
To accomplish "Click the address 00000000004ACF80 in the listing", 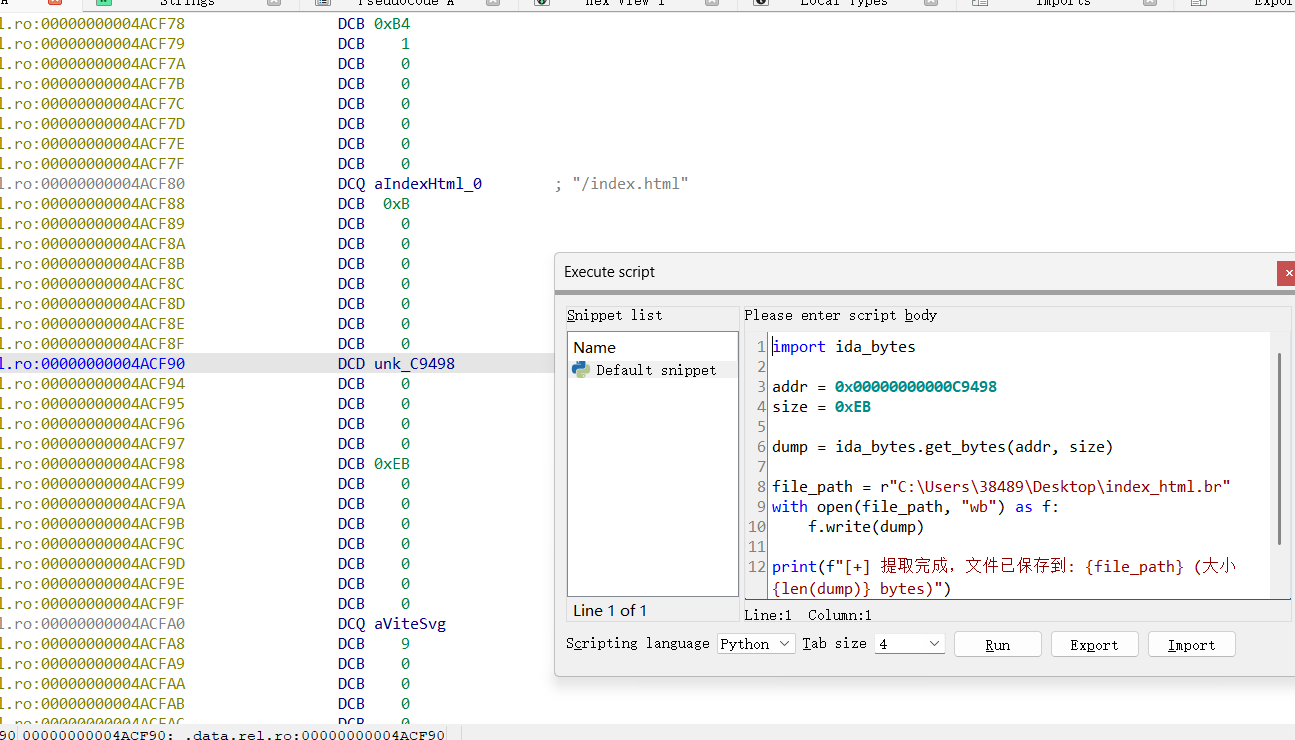I will (x=112, y=184).
